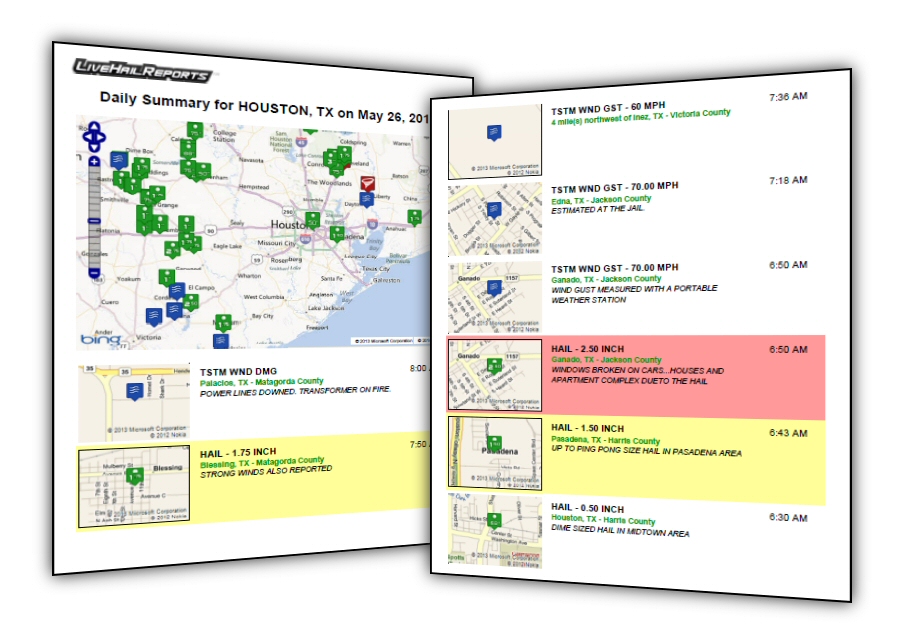Viewport: 911px width, 641px height.
Task: Click the '6:30 AM' timestamp
Action: pos(788,517)
